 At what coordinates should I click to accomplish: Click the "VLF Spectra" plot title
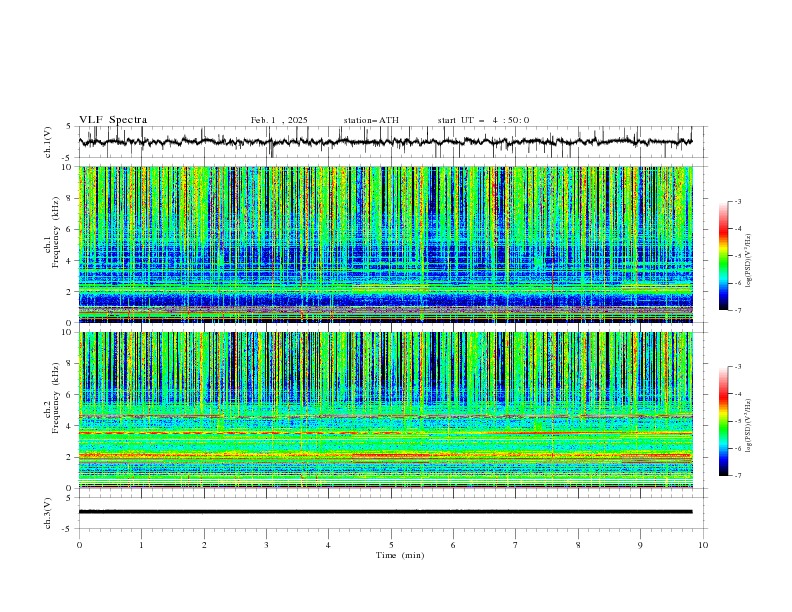tap(113, 120)
